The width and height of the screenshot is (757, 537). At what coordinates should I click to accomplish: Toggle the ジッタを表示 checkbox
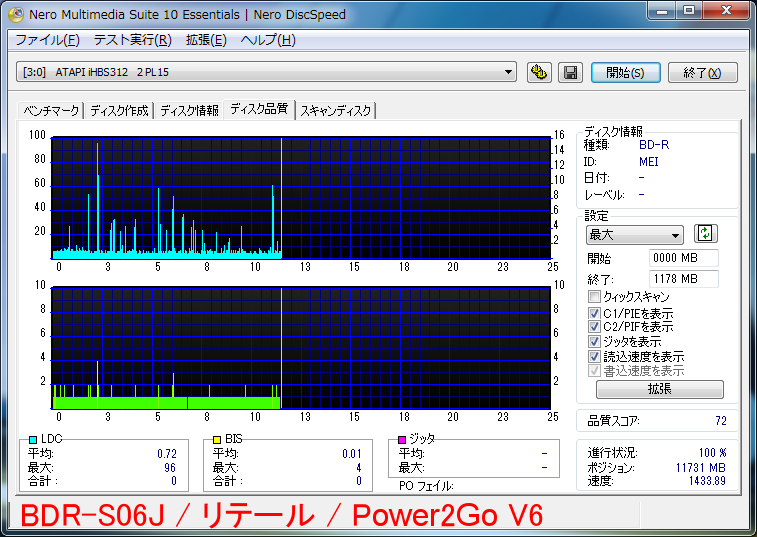[594, 341]
